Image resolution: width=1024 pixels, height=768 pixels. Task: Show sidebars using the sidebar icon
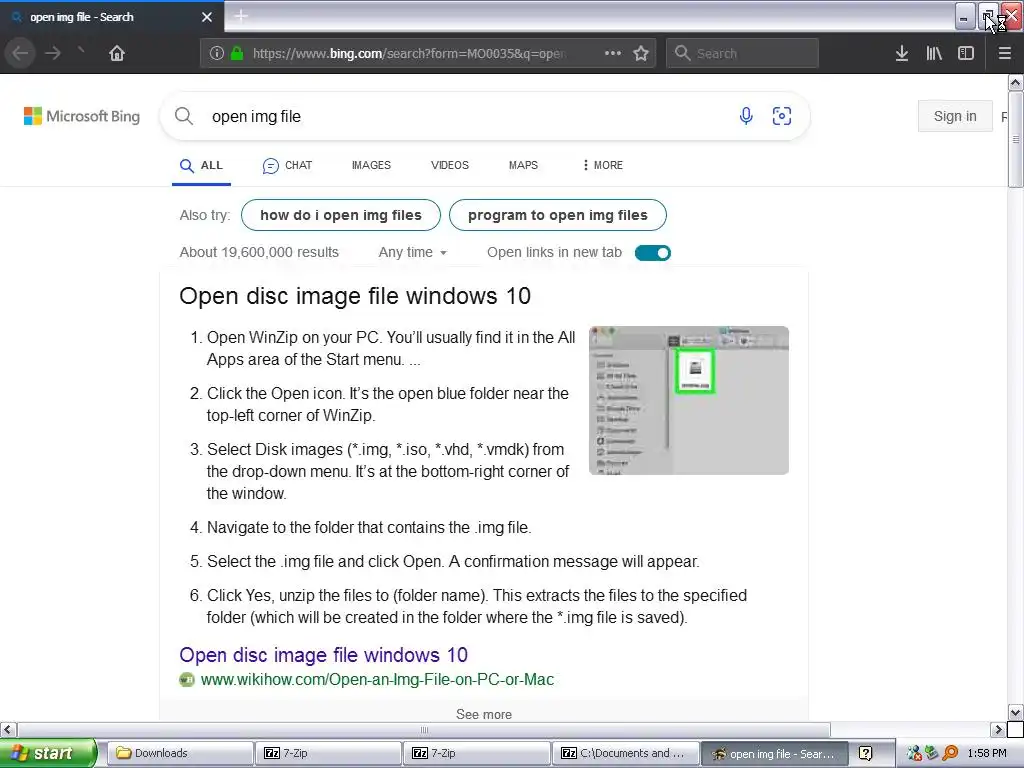pyautogui.click(x=966, y=54)
